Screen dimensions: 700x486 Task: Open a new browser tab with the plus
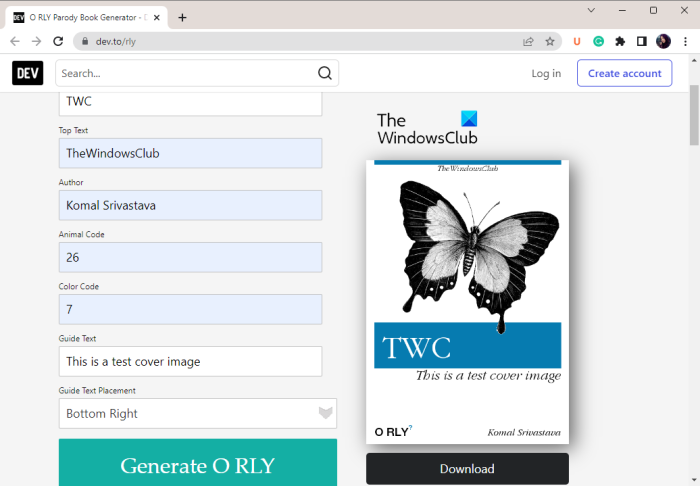[x=182, y=18]
